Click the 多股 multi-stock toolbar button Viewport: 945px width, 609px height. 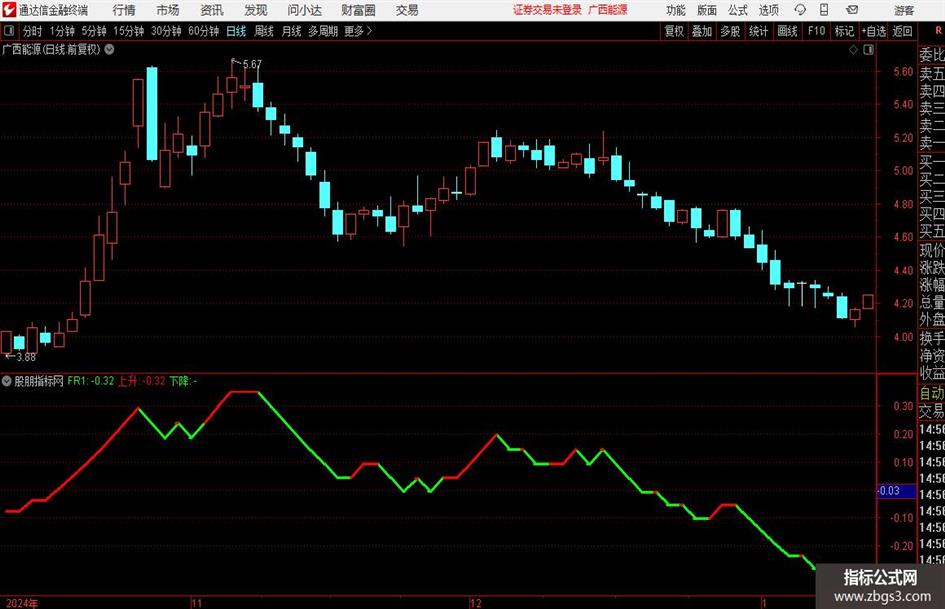[x=730, y=31]
